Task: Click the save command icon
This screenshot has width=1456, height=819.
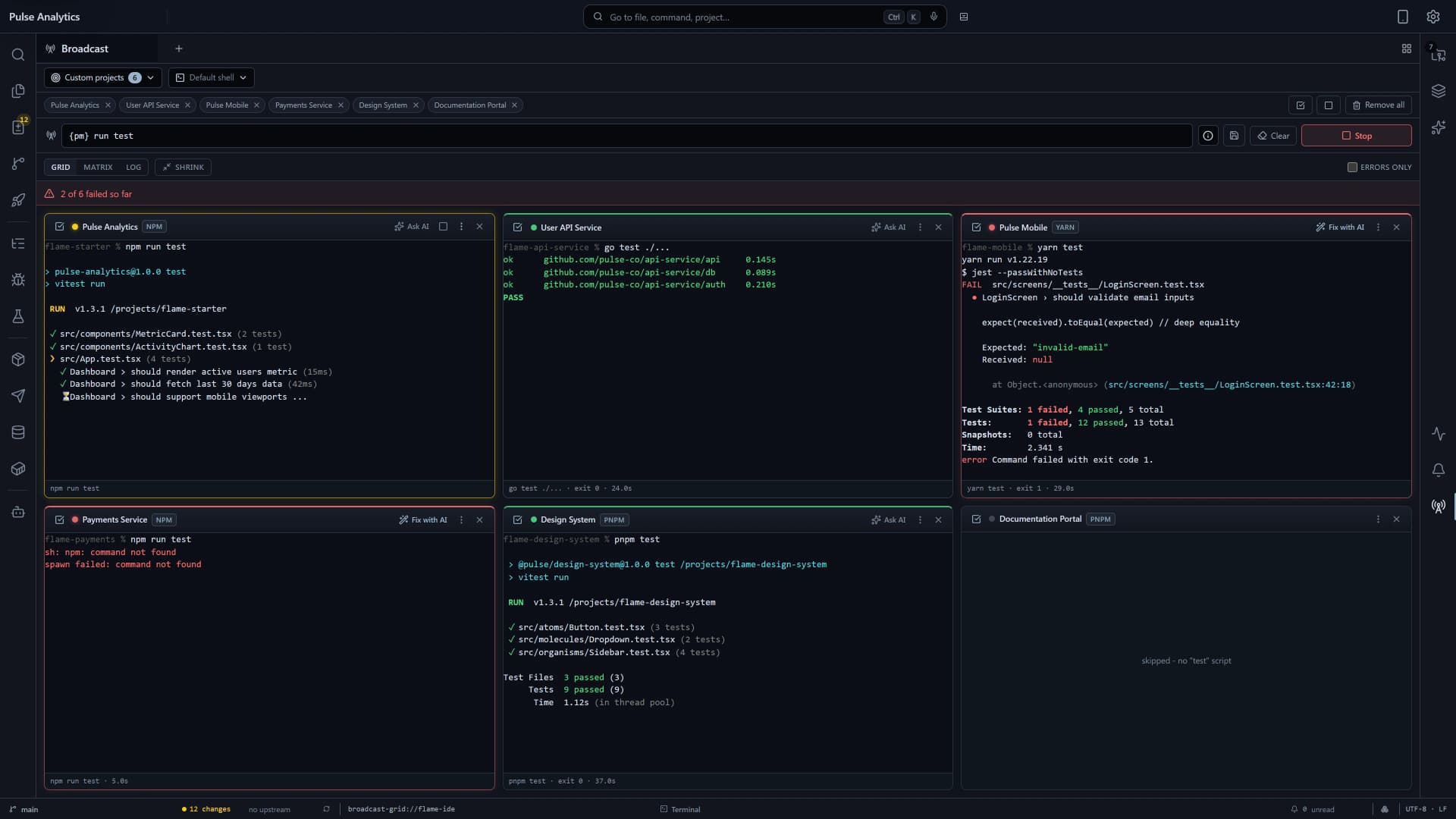Action: click(1234, 136)
